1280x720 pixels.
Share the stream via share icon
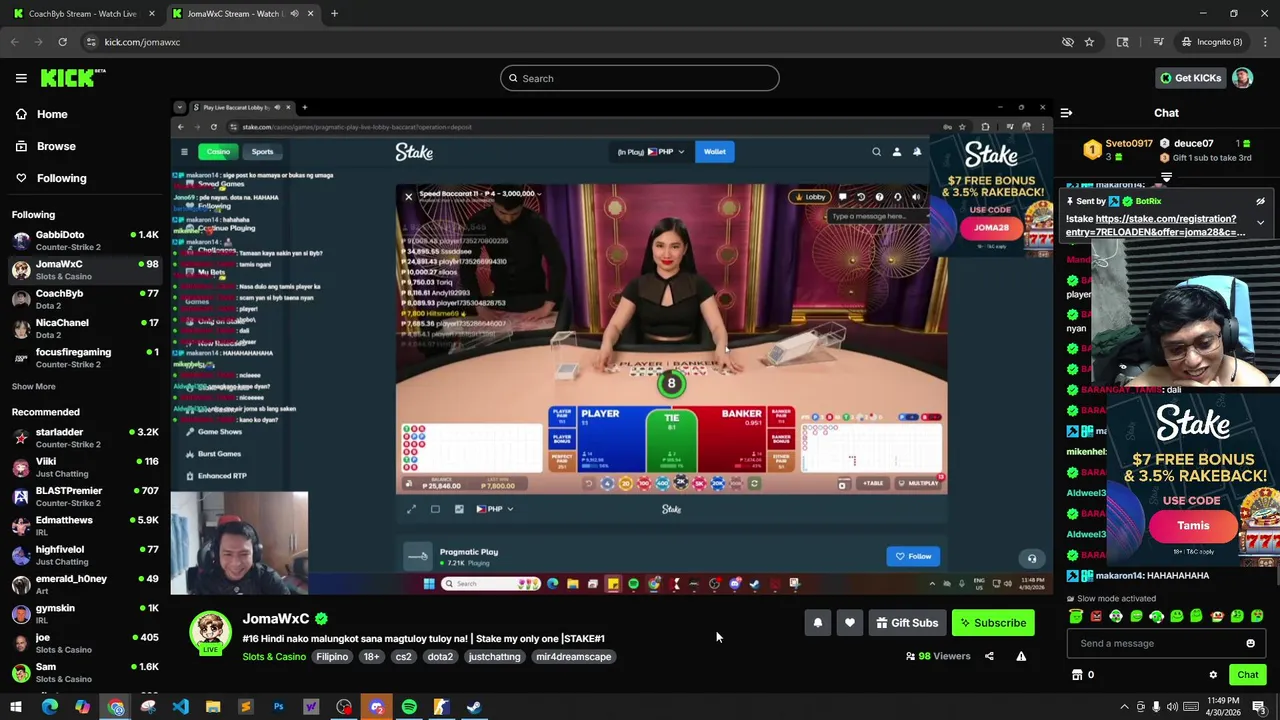click(989, 656)
